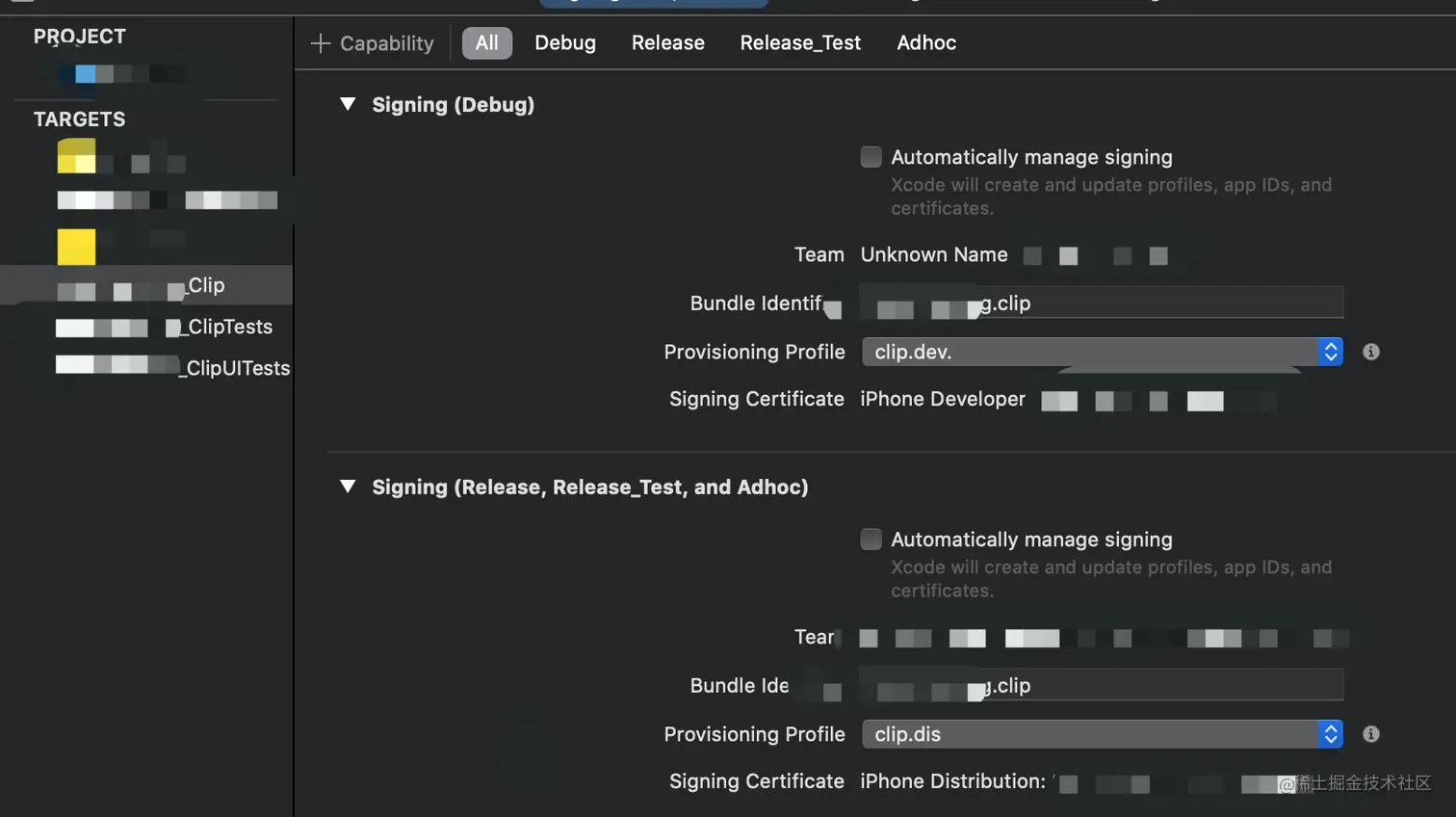
Task: Select the All configurations filter
Action: point(487,43)
